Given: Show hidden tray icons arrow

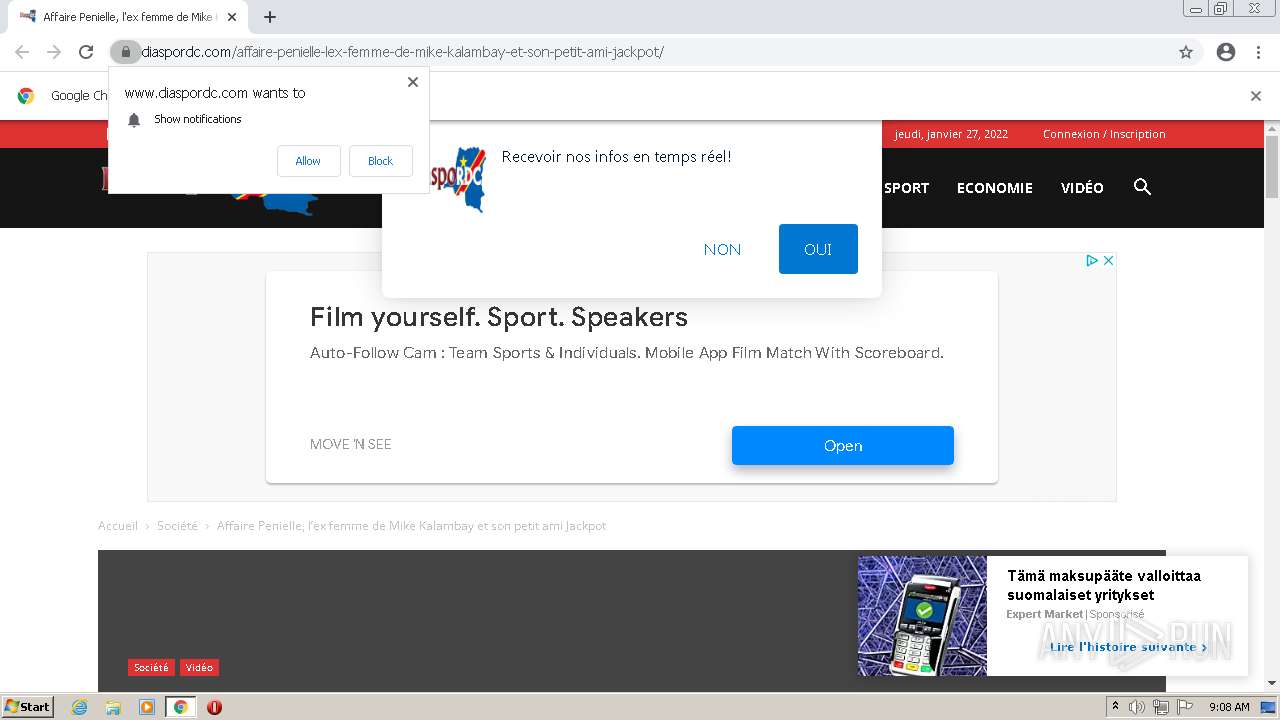Looking at the screenshot, I should tap(1115, 707).
